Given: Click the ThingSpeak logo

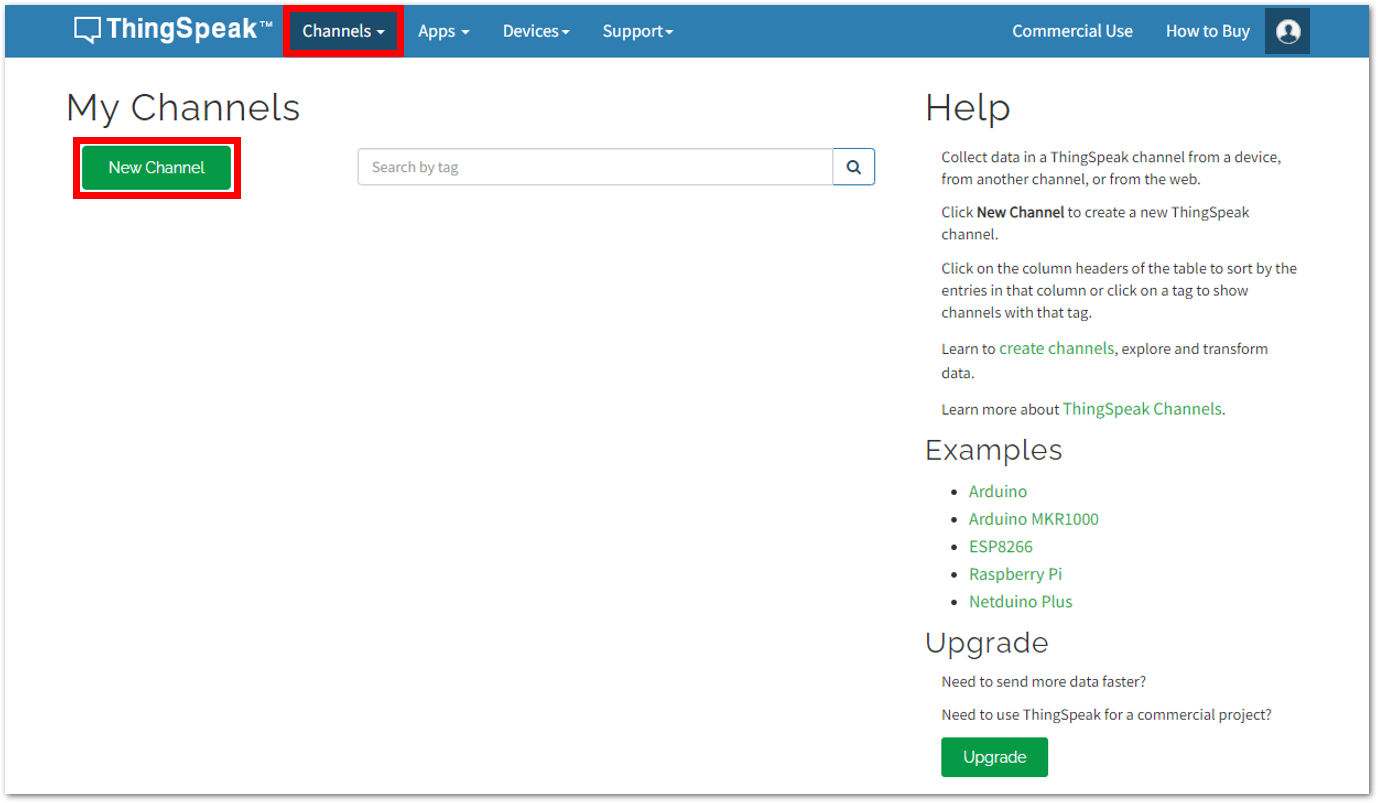Looking at the screenshot, I should tap(173, 30).
